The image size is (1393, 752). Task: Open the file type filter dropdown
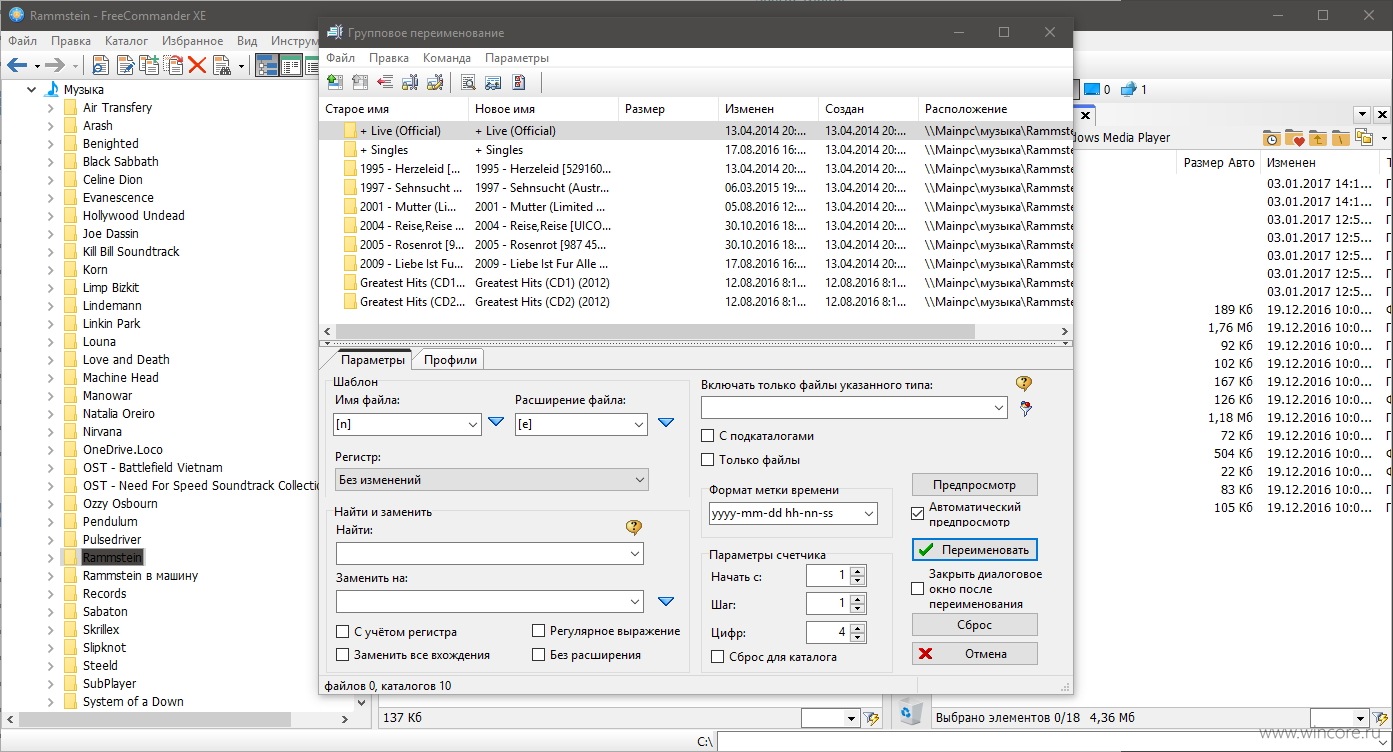point(998,407)
